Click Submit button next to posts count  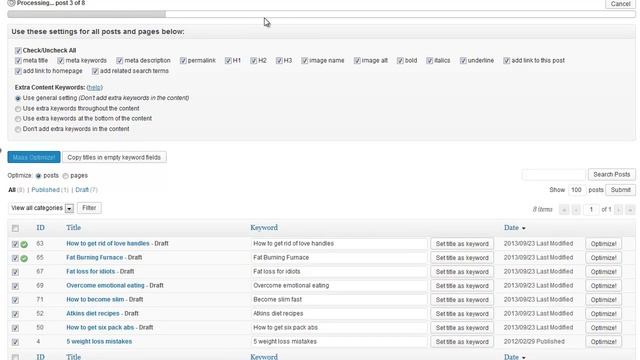(620, 190)
